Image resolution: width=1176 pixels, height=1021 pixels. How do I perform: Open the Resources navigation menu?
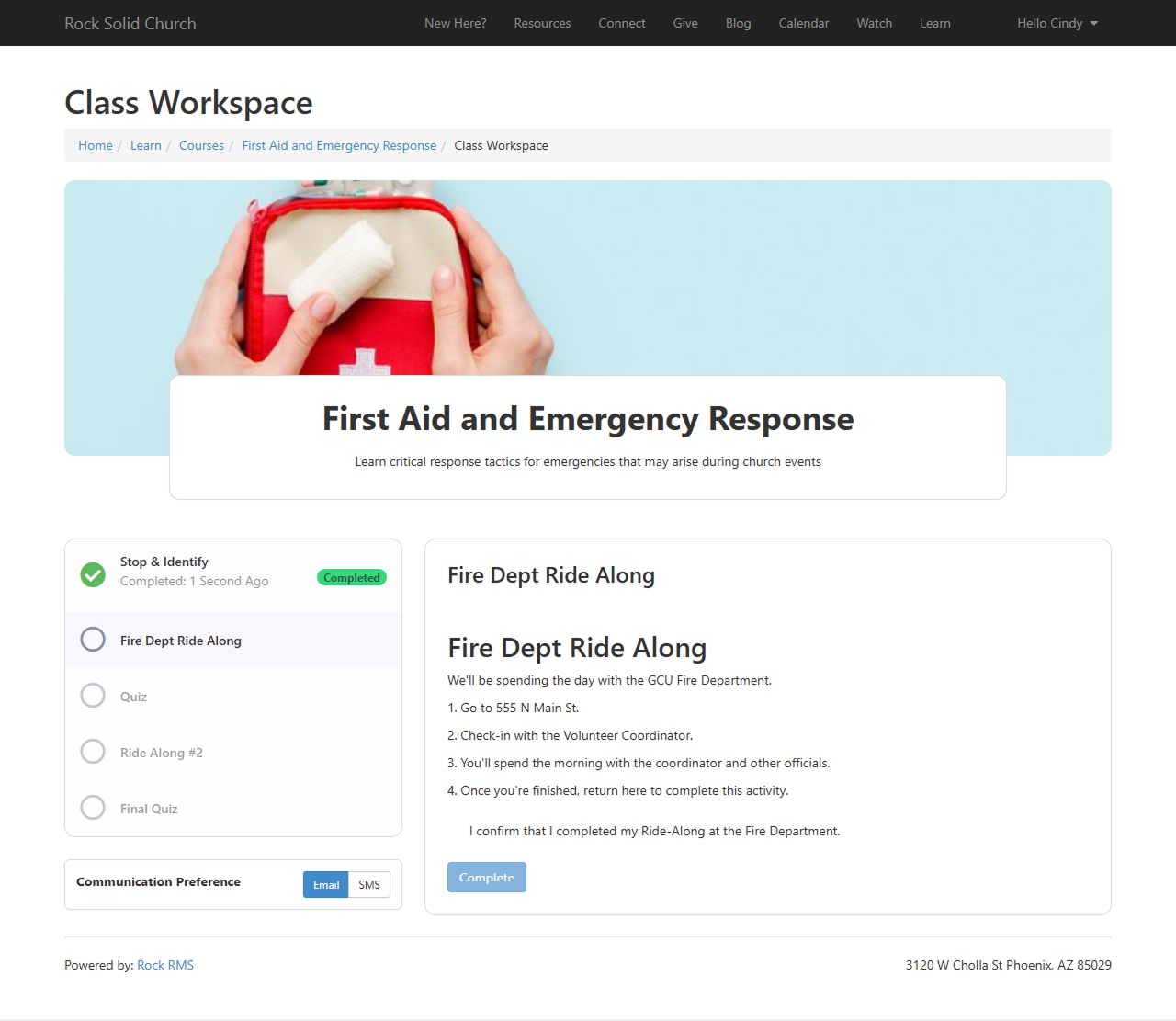point(542,23)
